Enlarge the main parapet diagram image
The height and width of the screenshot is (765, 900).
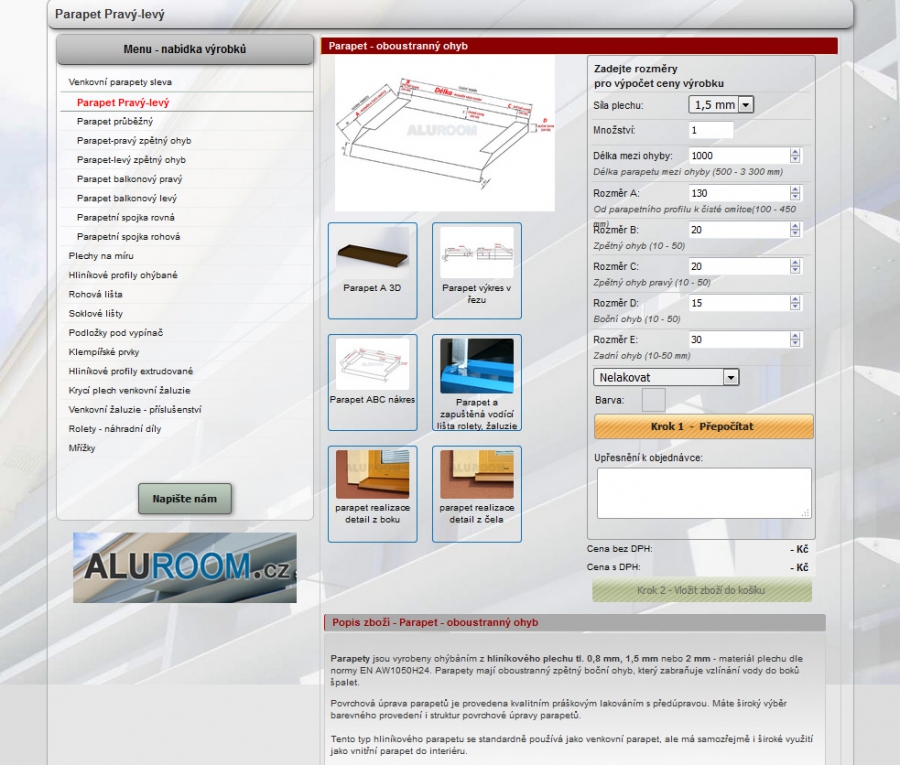tap(444, 133)
